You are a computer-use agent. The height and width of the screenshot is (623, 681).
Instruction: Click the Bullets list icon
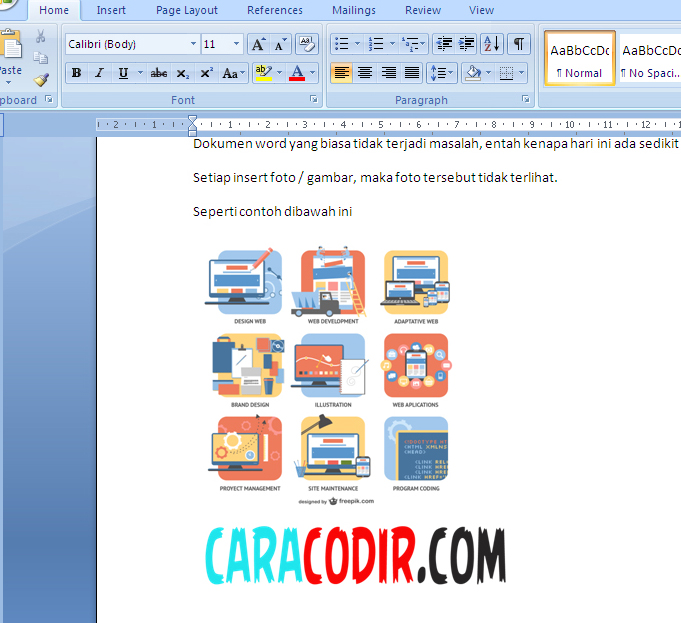pos(342,44)
